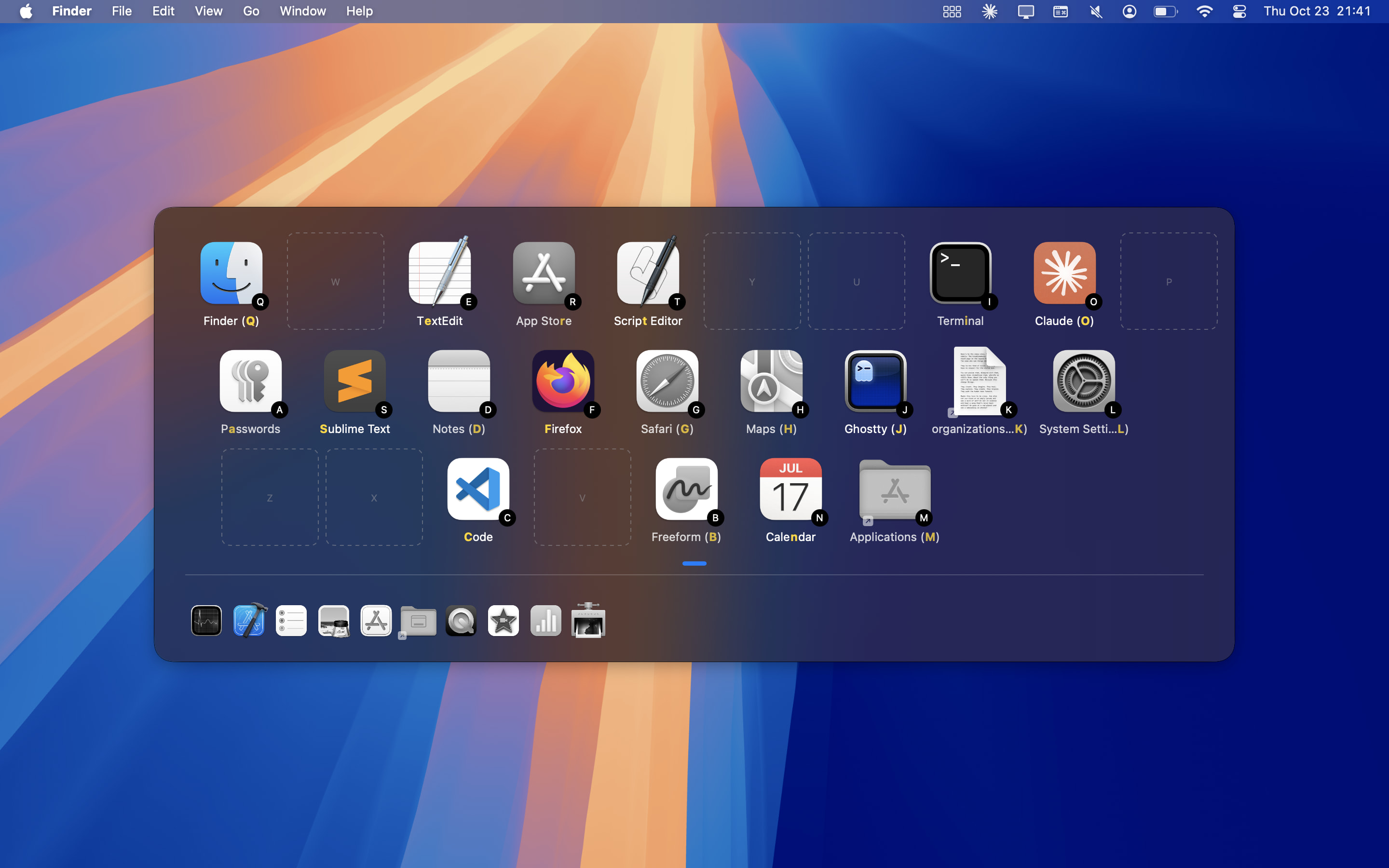Open the Apple menu

coord(26,12)
